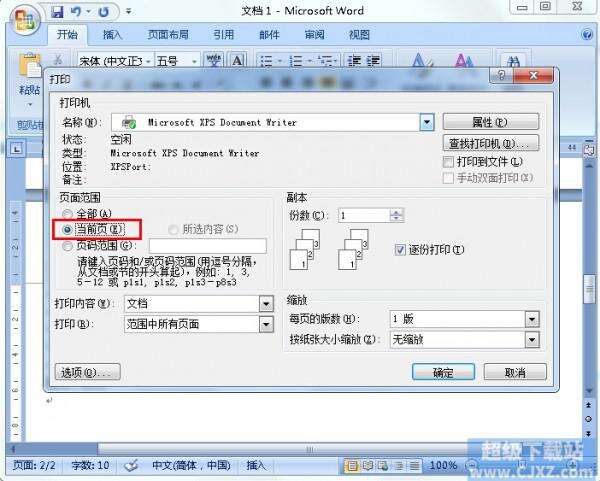Click the Multilevel List icon
This screenshot has width=600, height=481.
click(326, 60)
